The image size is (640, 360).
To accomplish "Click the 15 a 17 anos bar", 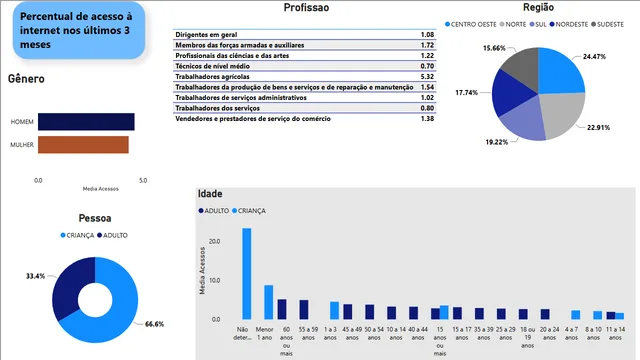I will click(458, 313).
